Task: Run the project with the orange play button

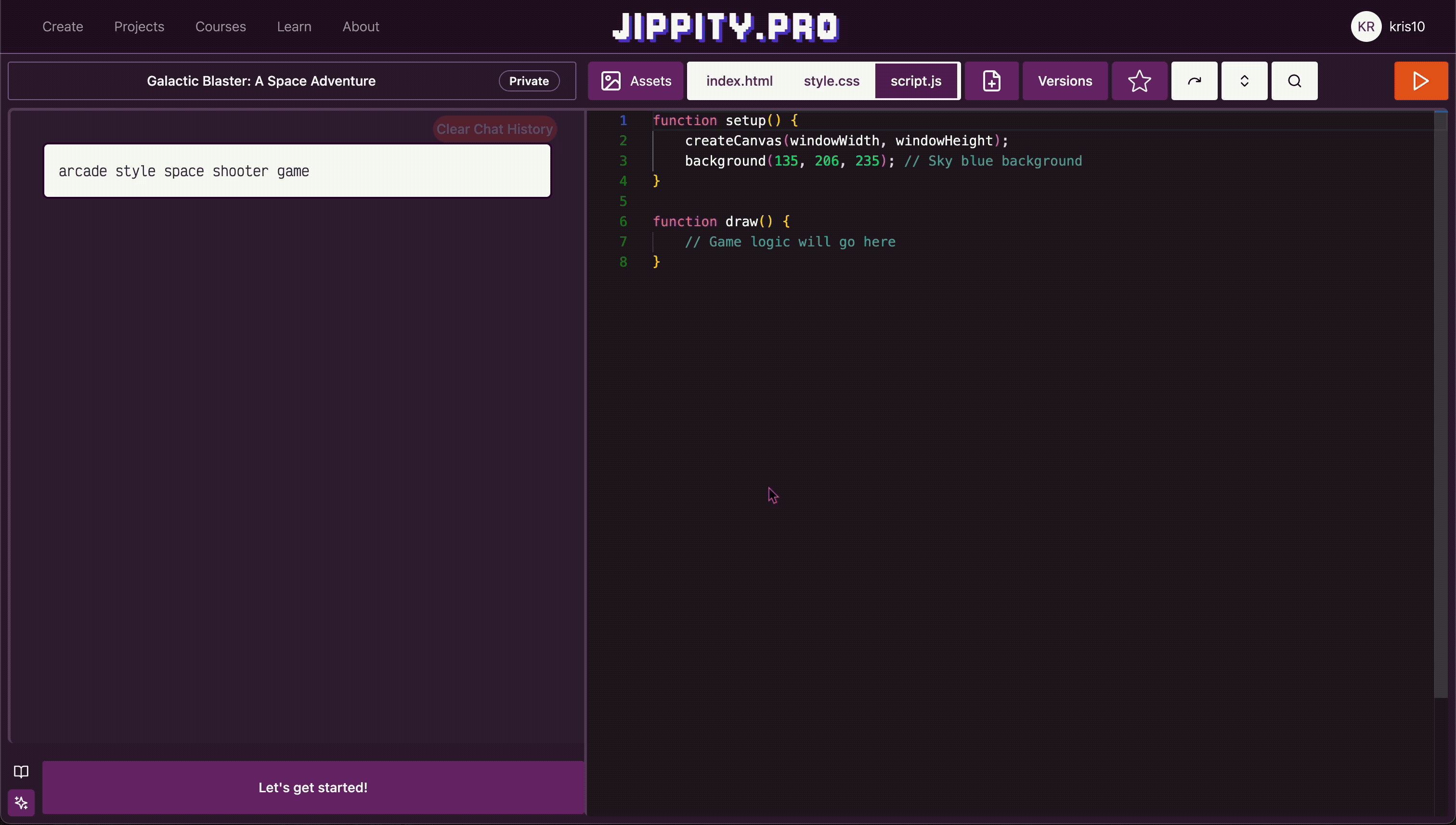Action: (1420, 81)
